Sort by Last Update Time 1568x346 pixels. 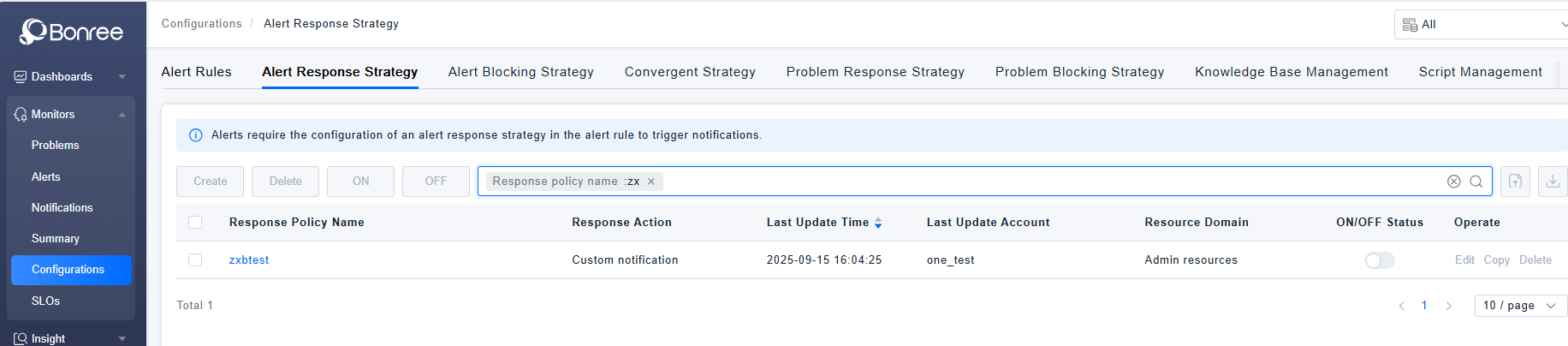click(878, 223)
